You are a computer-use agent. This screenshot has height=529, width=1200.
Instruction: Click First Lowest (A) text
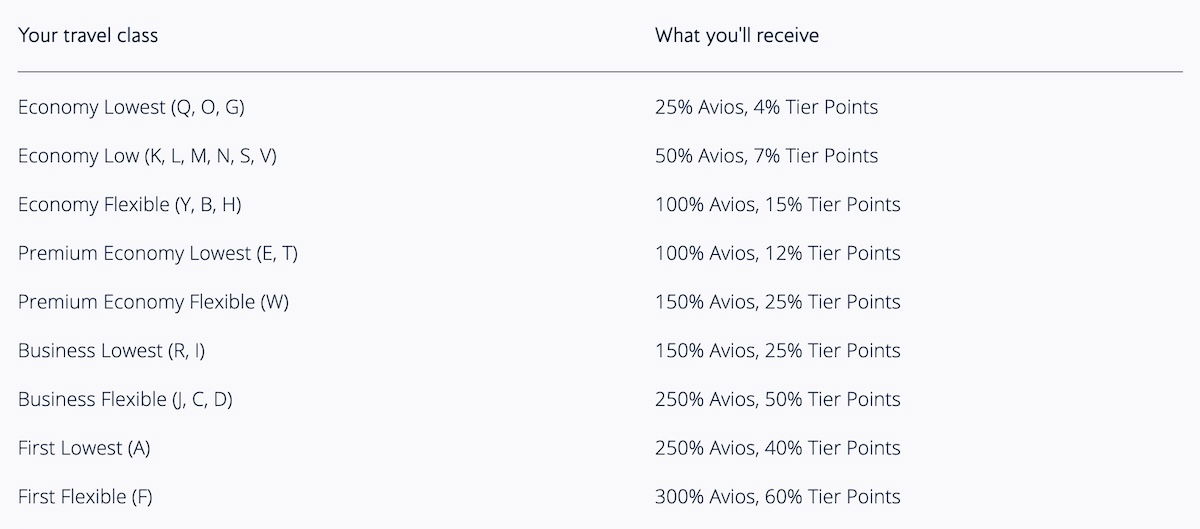coord(84,448)
